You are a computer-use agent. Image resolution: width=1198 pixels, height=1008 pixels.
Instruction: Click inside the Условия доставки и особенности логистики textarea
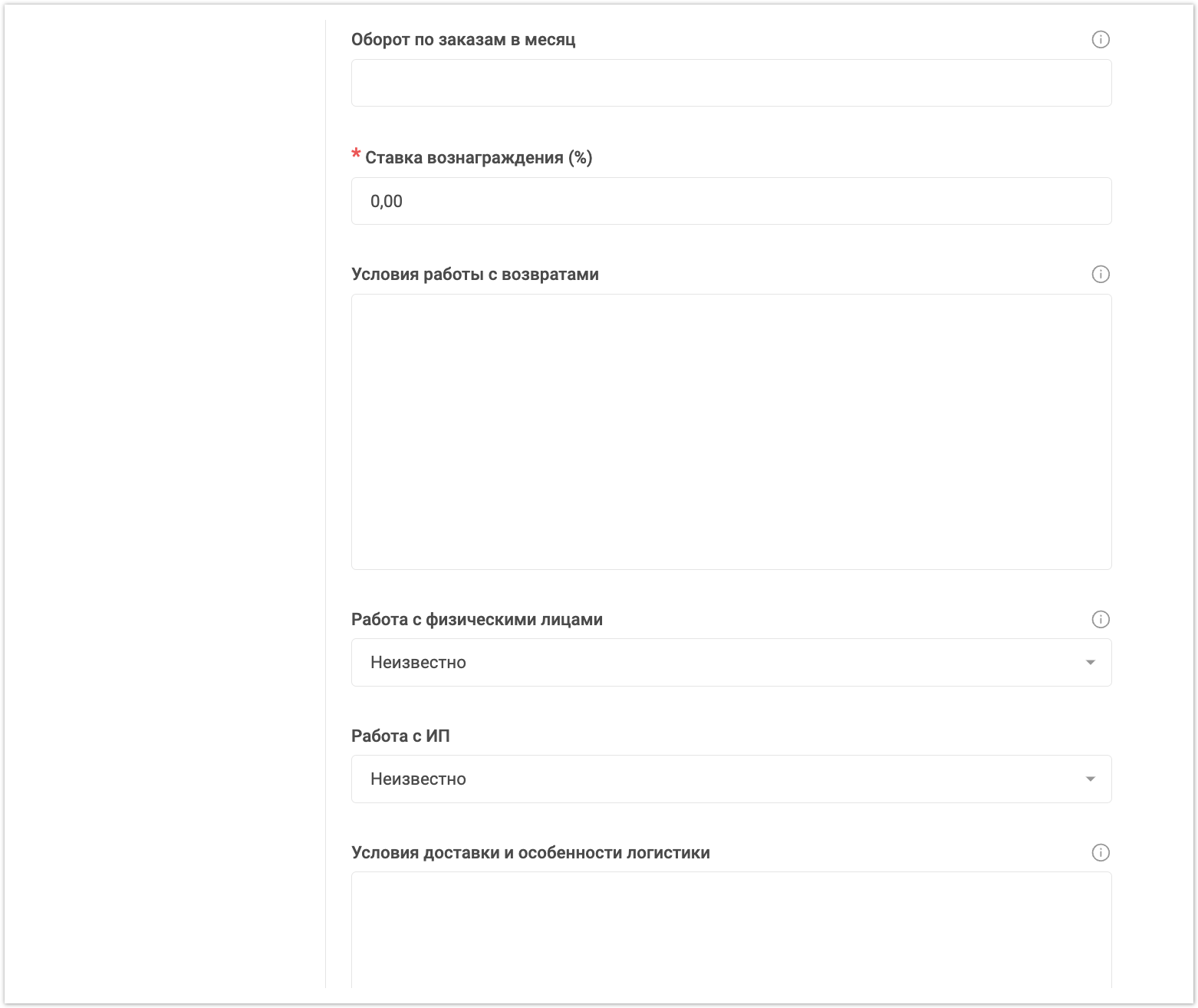pos(731,930)
